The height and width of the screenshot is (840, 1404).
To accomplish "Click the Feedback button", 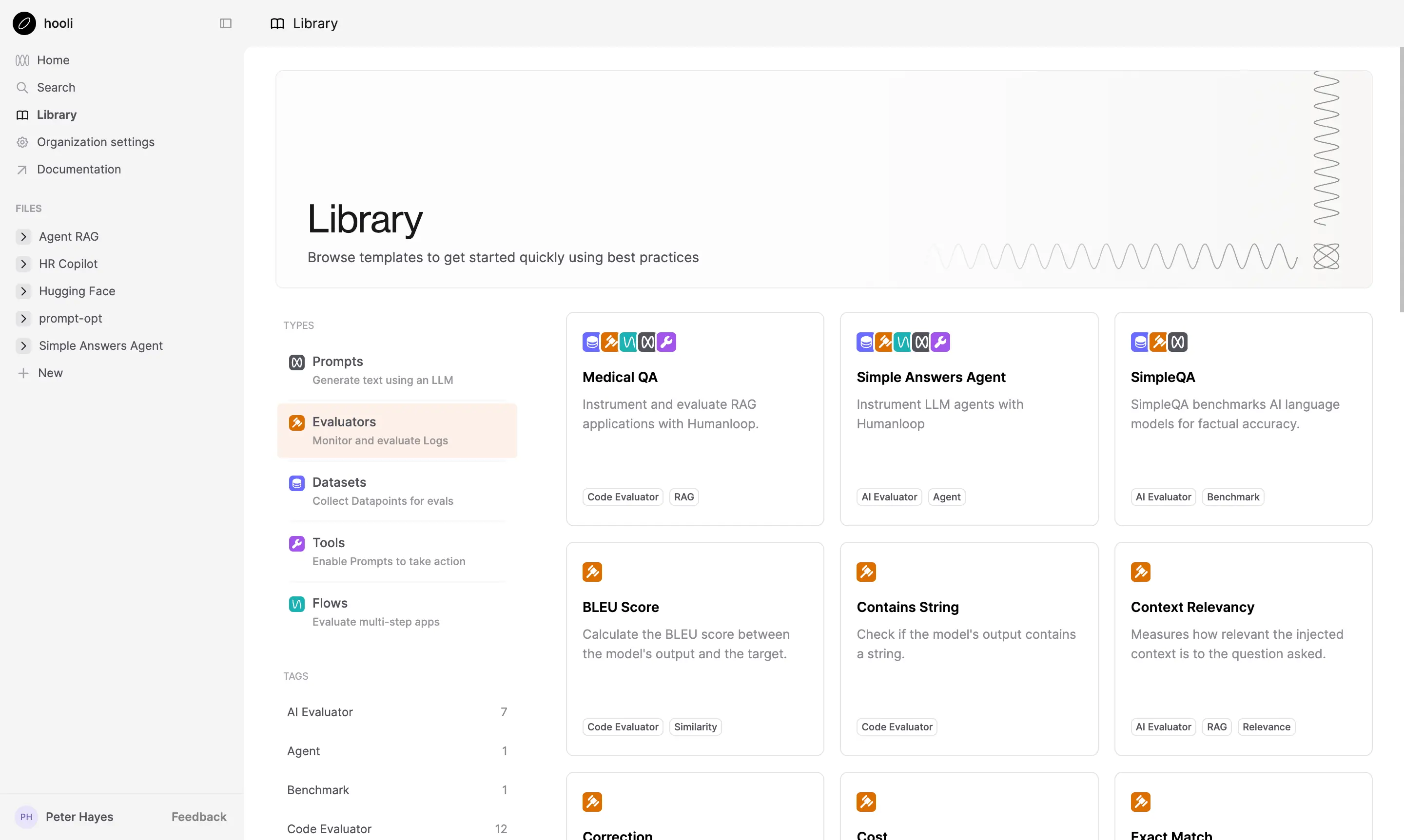I will click(x=199, y=817).
